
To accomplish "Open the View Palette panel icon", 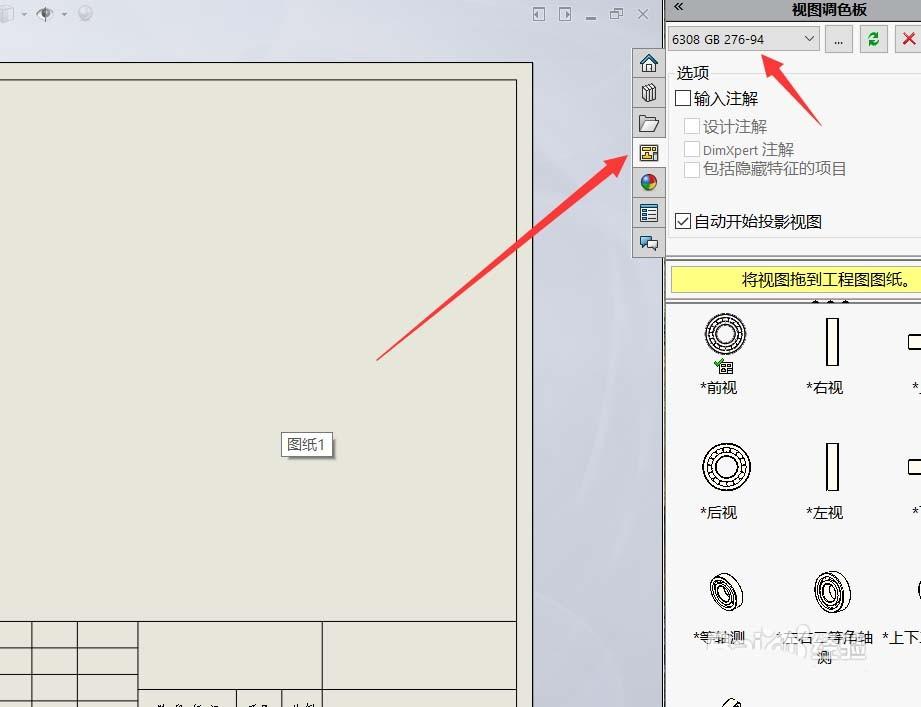I will point(649,152).
